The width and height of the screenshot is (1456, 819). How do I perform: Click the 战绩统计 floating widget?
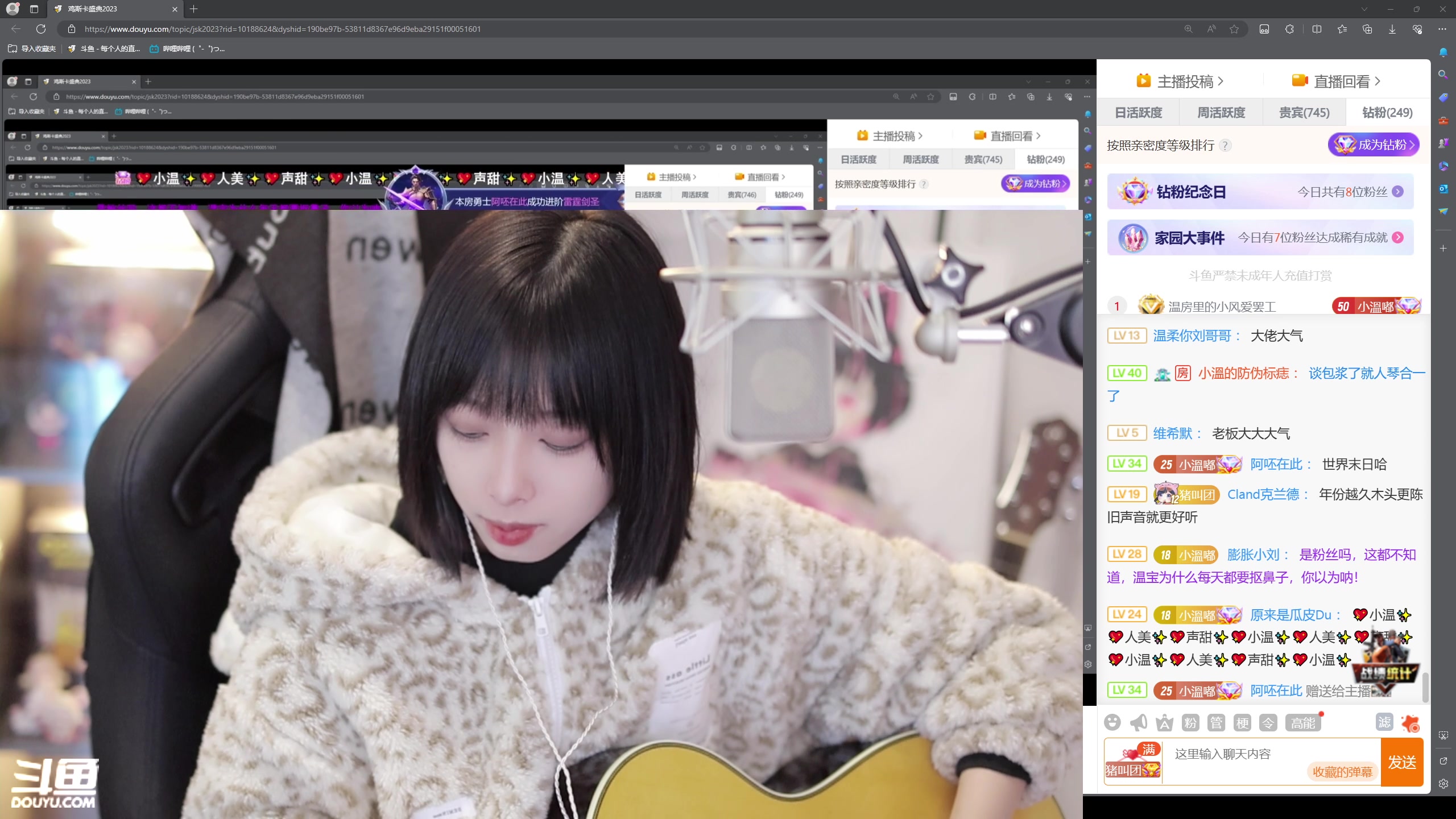tap(1385, 663)
